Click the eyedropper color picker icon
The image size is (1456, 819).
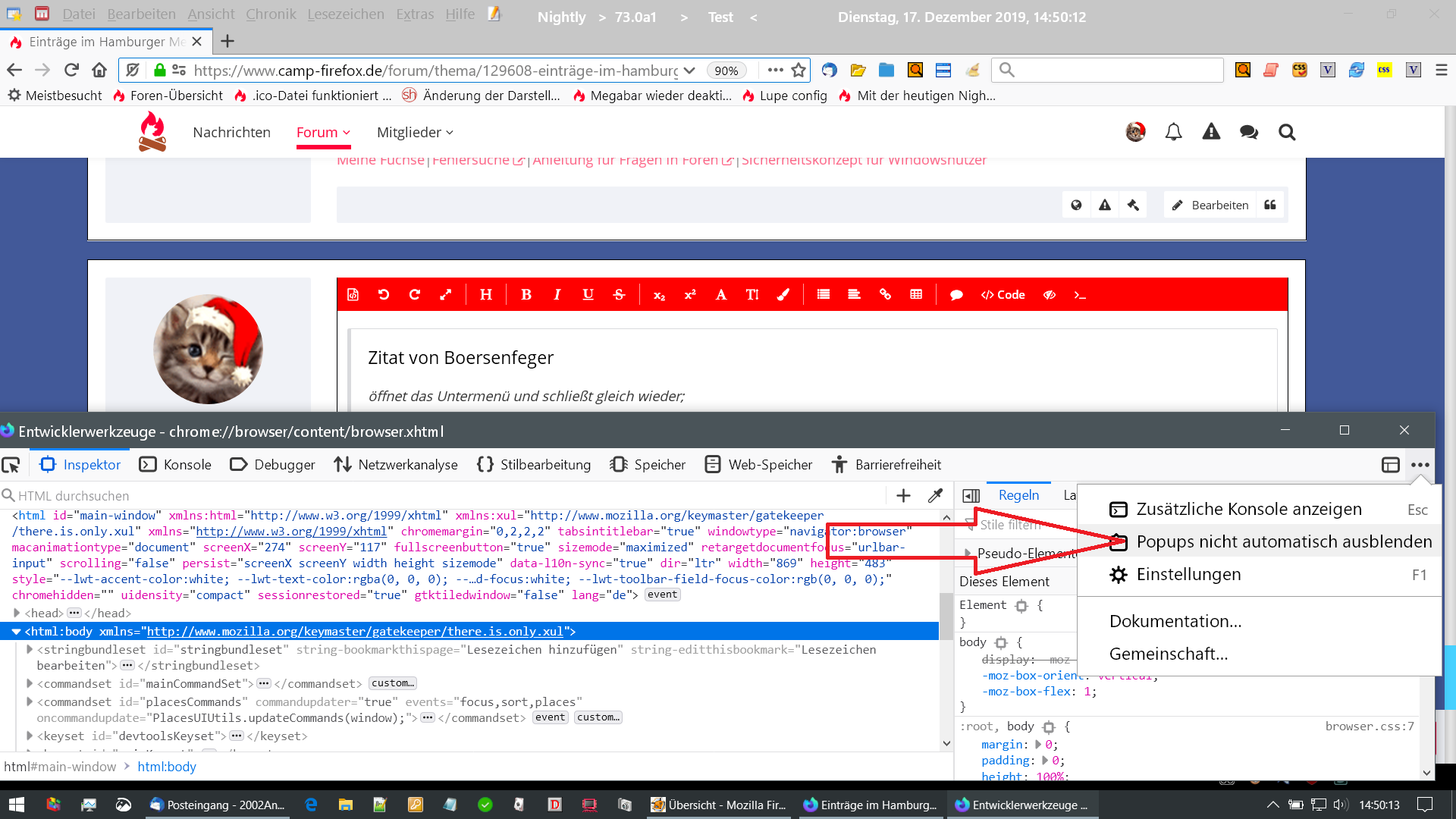[x=935, y=496]
